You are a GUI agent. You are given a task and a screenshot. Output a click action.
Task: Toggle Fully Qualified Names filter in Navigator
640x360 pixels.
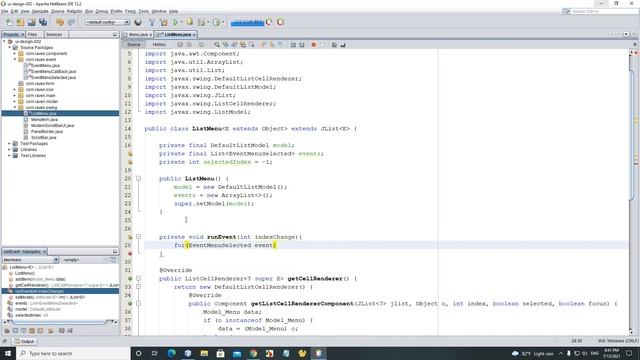coord(51,331)
